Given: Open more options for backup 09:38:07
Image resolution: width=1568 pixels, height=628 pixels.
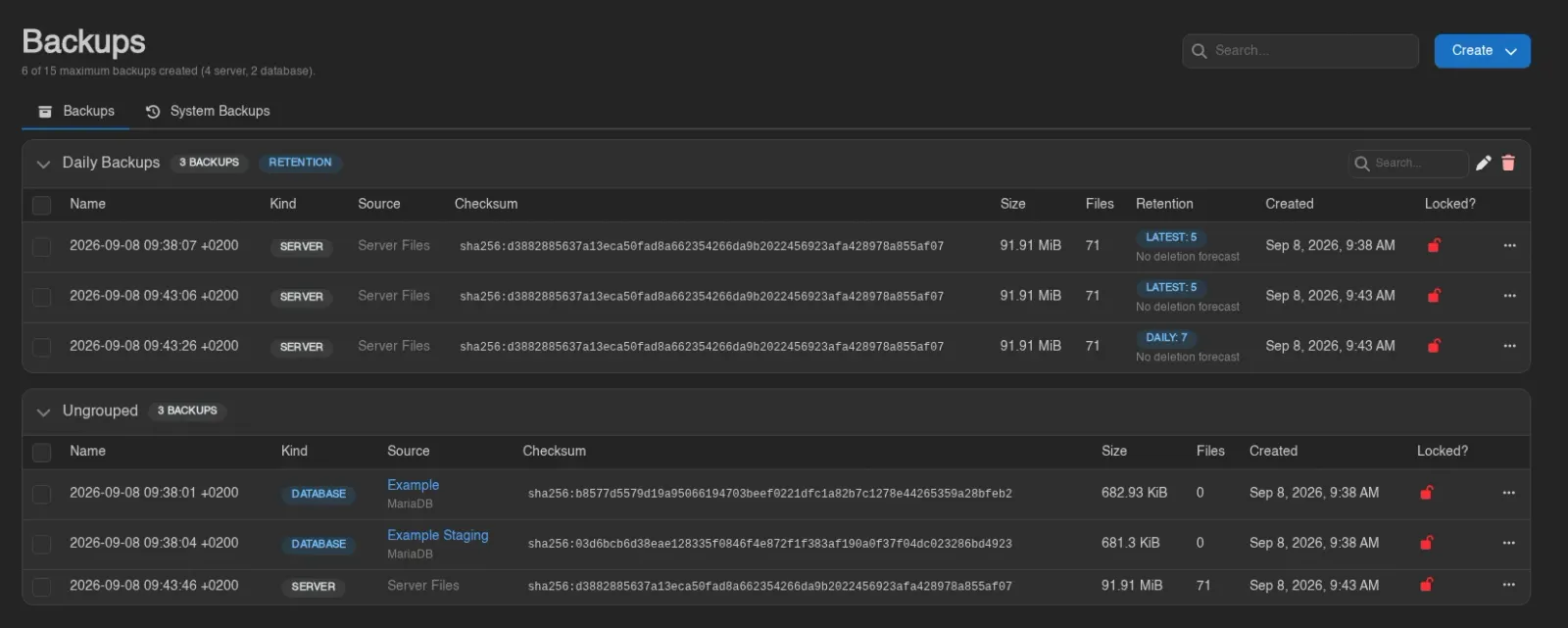Looking at the screenshot, I should click(1509, 246).
